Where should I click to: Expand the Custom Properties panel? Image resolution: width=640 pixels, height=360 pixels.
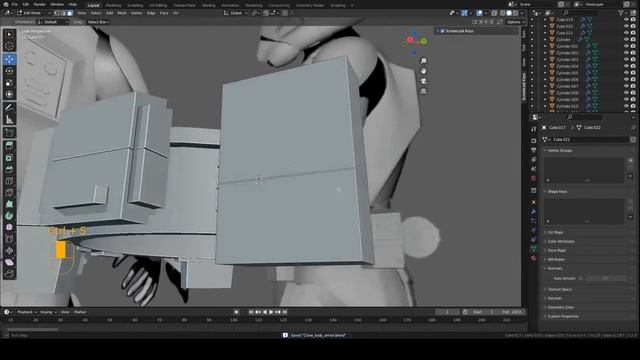pyautogui.click(x=562, y=316)
